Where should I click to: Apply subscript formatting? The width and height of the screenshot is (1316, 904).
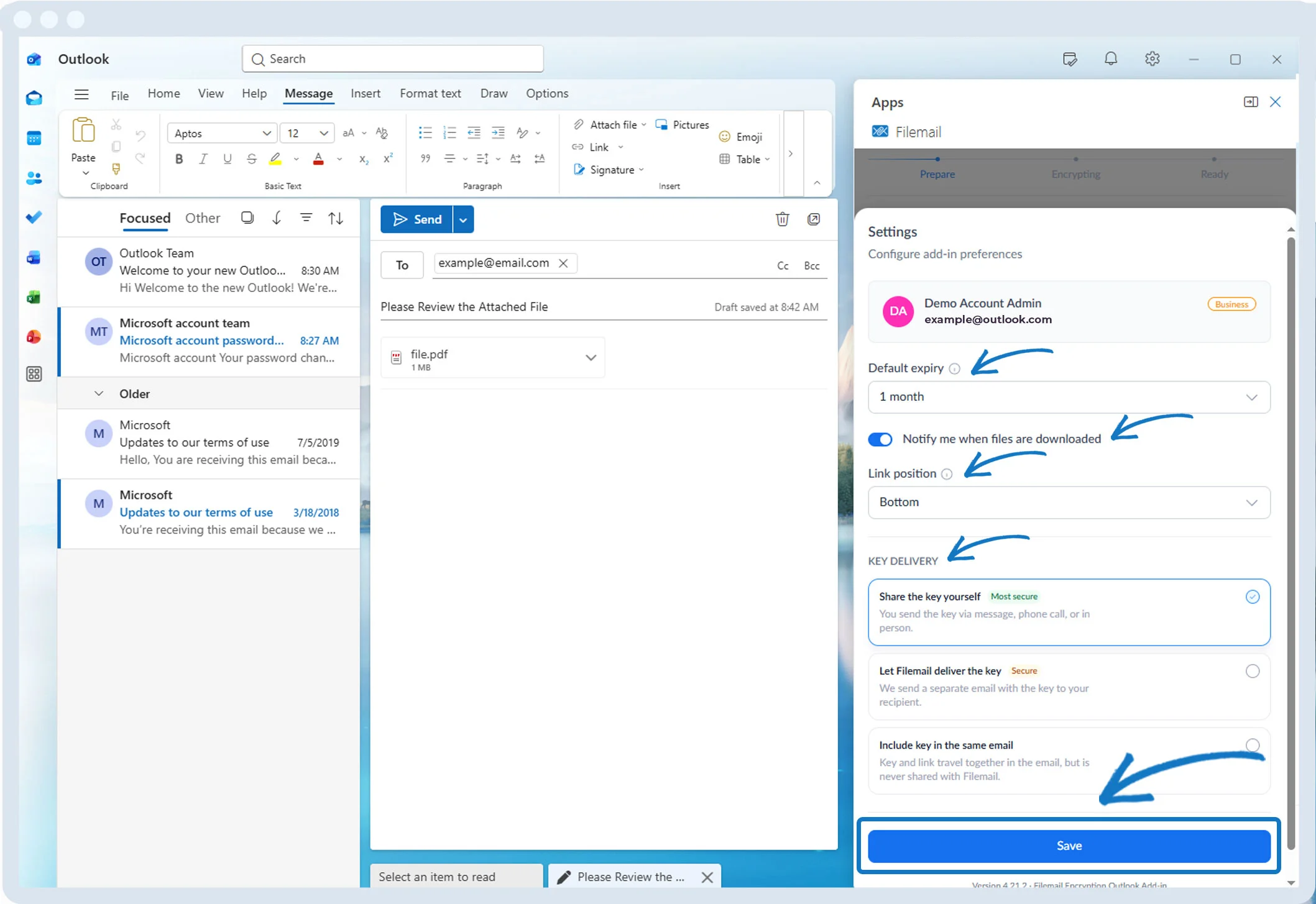coord(364,160)
